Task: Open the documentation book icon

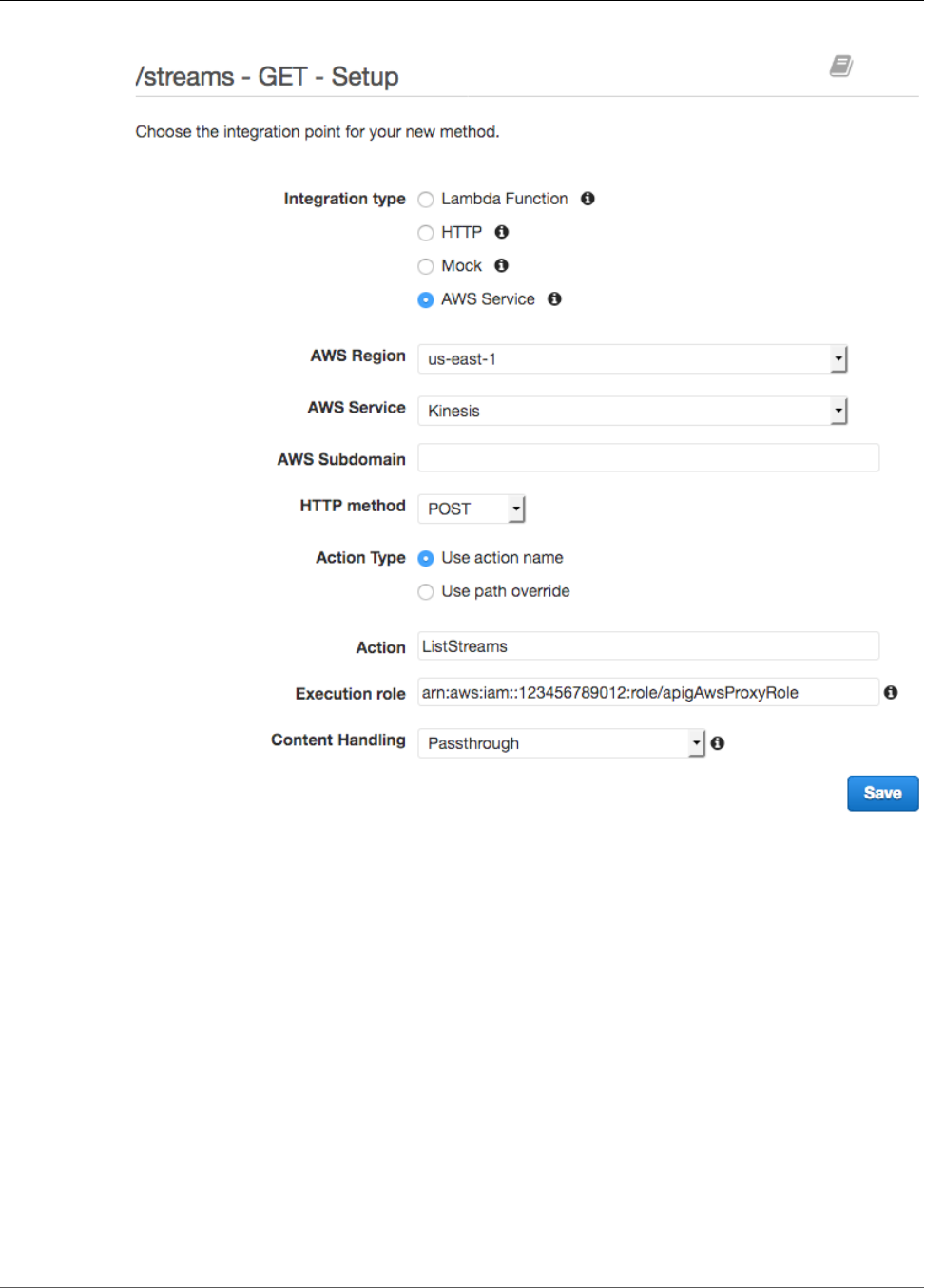Action: coord(840,66)
